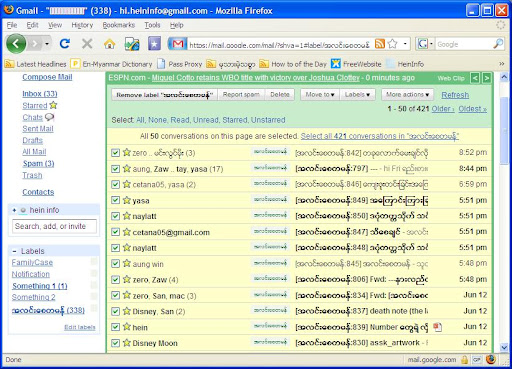The image size is (512, 369).
Task: Expand the hein info chat panel
Action: [x=14, y=210]
